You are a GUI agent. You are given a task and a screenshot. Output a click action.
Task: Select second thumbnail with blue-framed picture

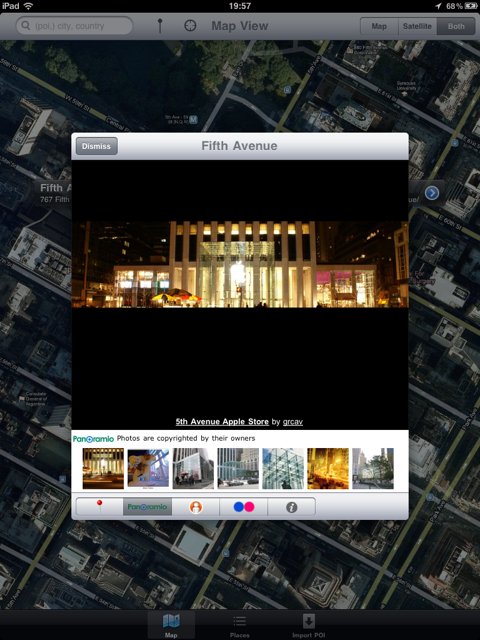148,468
